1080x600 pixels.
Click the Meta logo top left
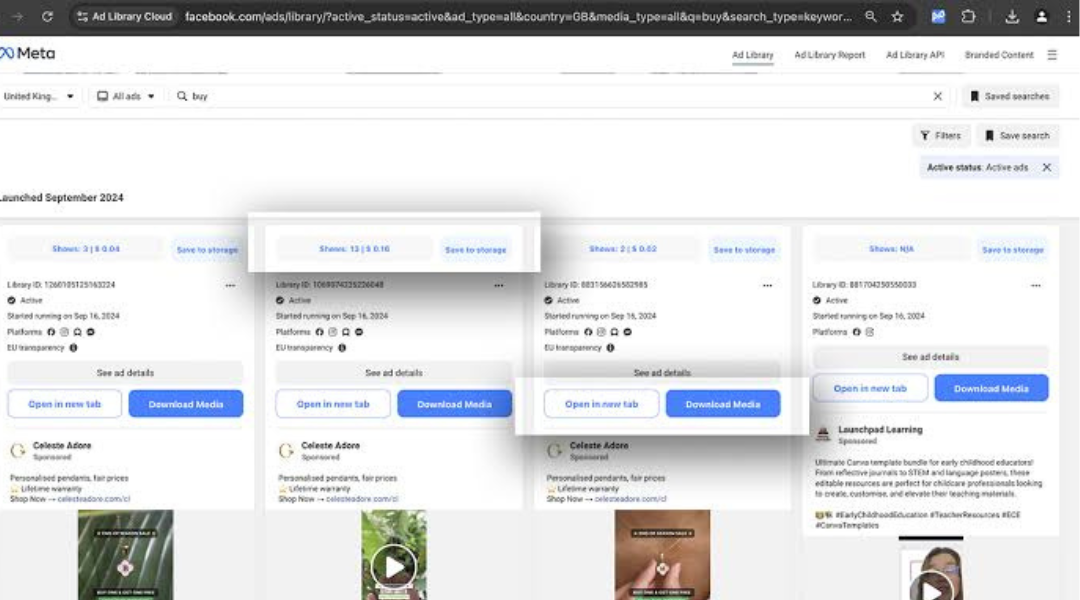coord(26,53)
